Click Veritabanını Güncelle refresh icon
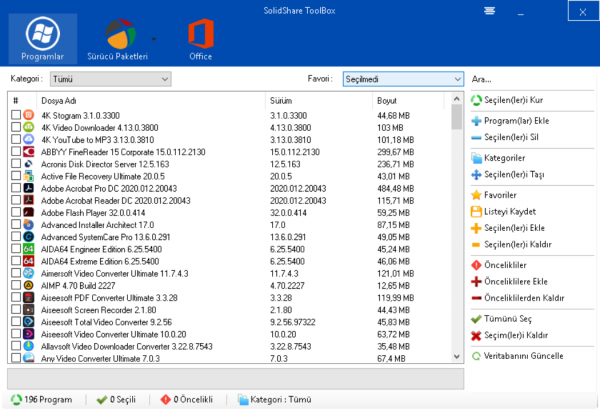 point(476,355)
